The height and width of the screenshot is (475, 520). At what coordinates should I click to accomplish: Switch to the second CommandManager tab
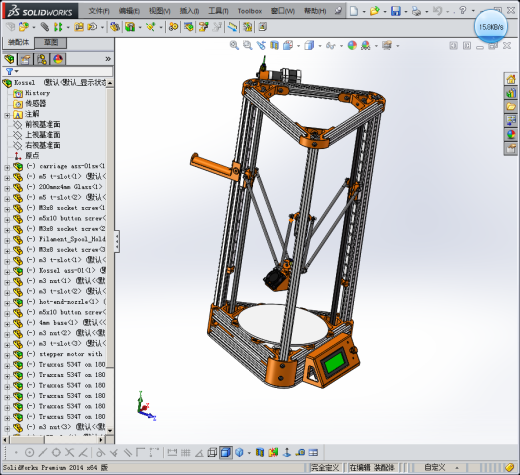click(x=51, y=42)
